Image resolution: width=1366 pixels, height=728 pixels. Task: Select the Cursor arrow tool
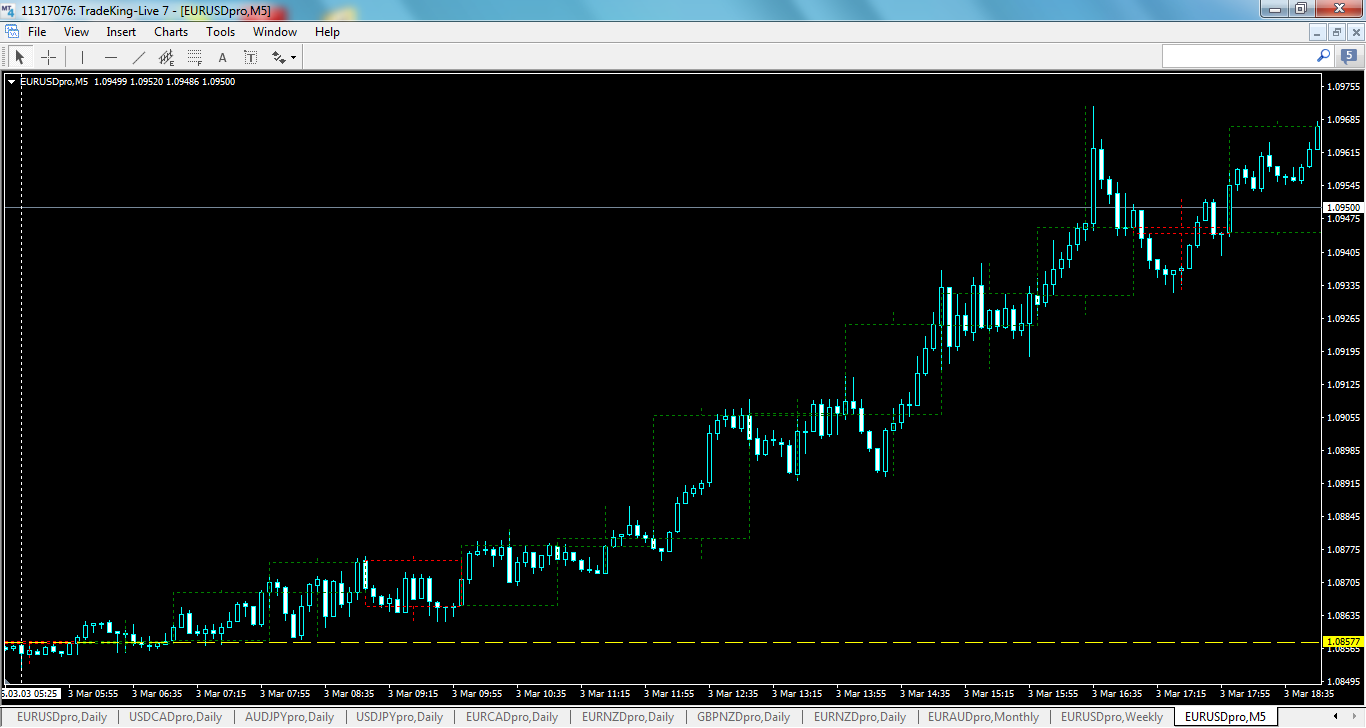tap(19, 57)
